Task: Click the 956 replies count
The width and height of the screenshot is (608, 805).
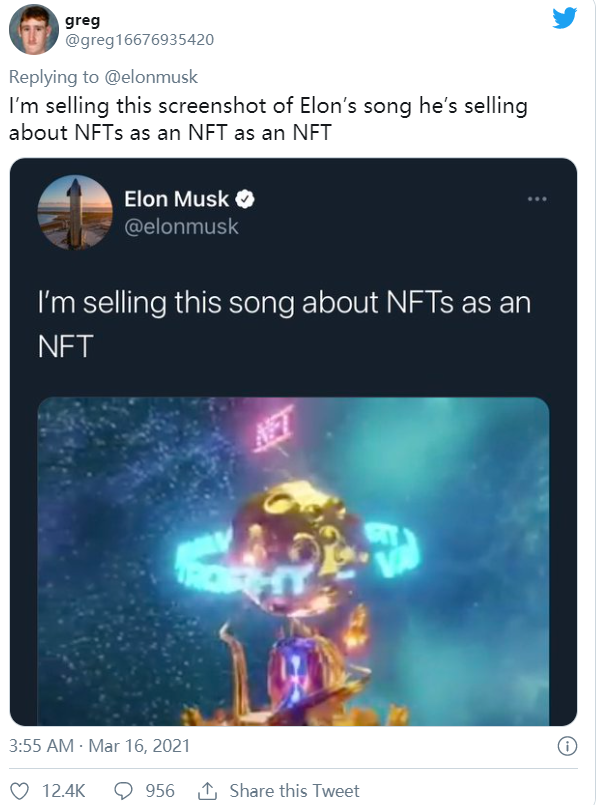Action: (160, 791)
